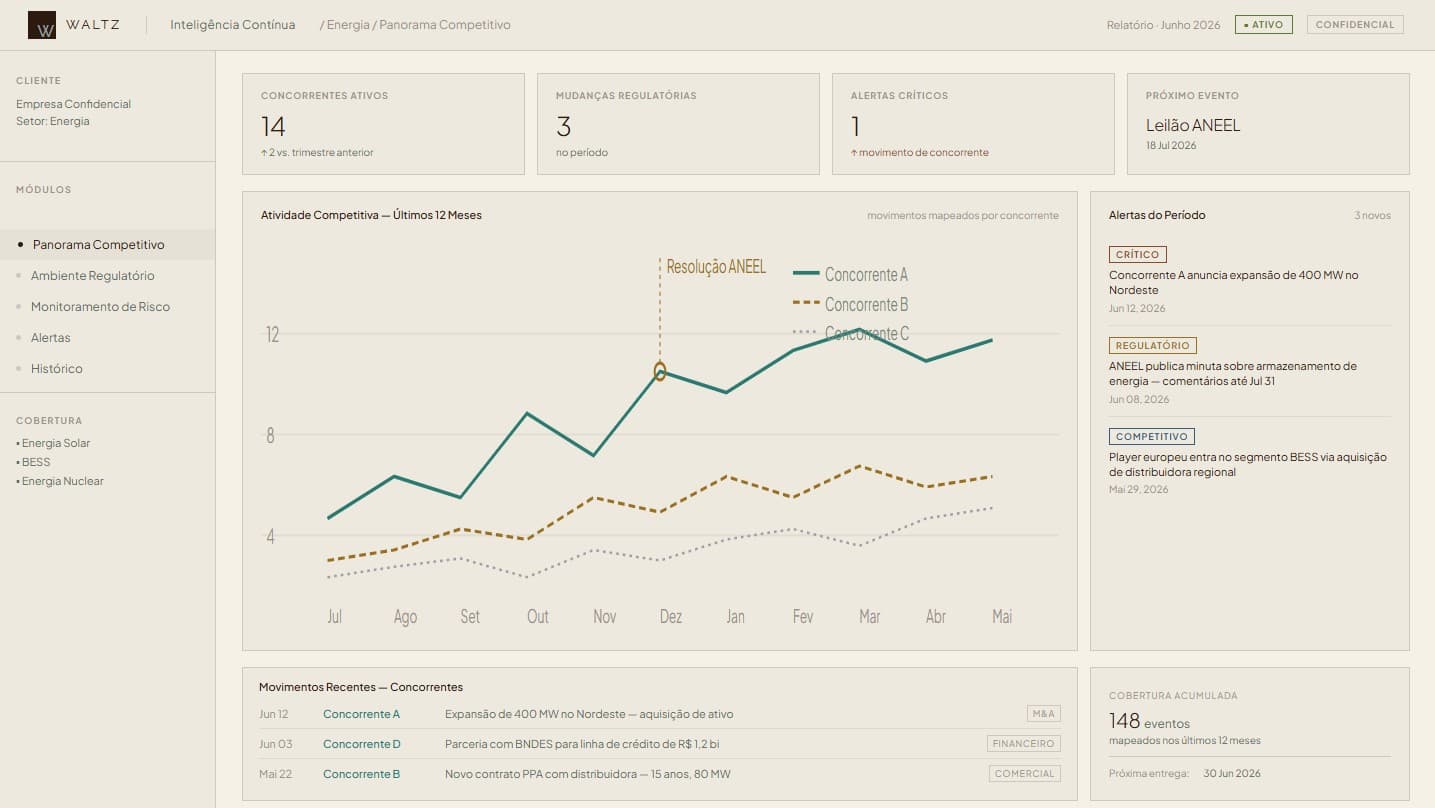The width and height of the screenshot is (1435, 808).
Task: Click 'Atividade Competitiva — Últimos 12 Meses' title
Action: click(371, 215)
